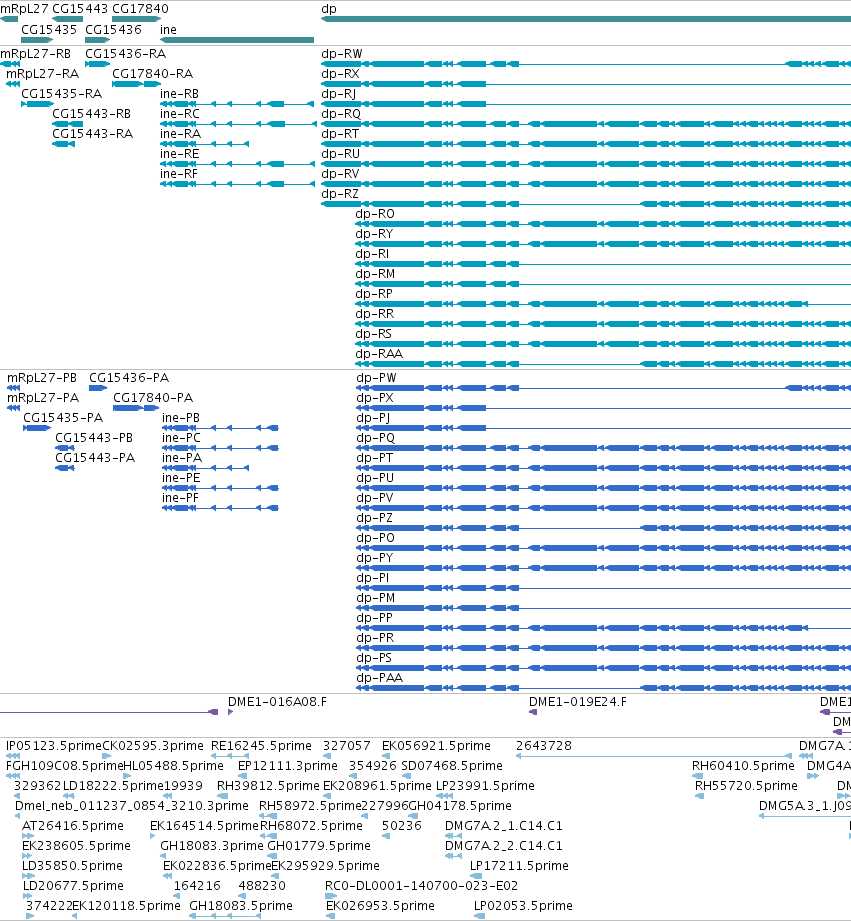
Task: Open the dp-RW transcript
Action: click(342, 54)
